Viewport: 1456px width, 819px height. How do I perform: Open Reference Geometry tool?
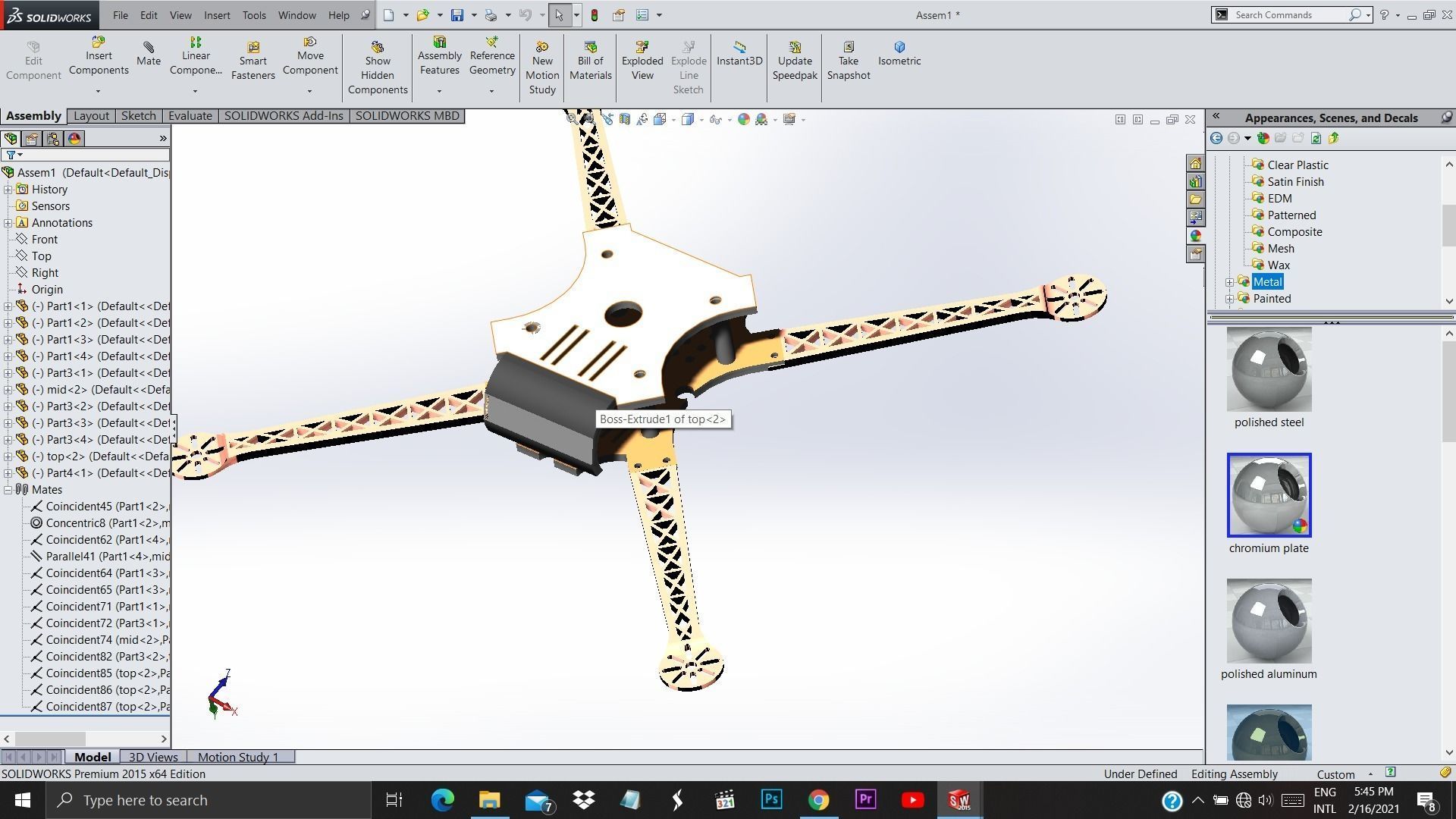[492, 56]
